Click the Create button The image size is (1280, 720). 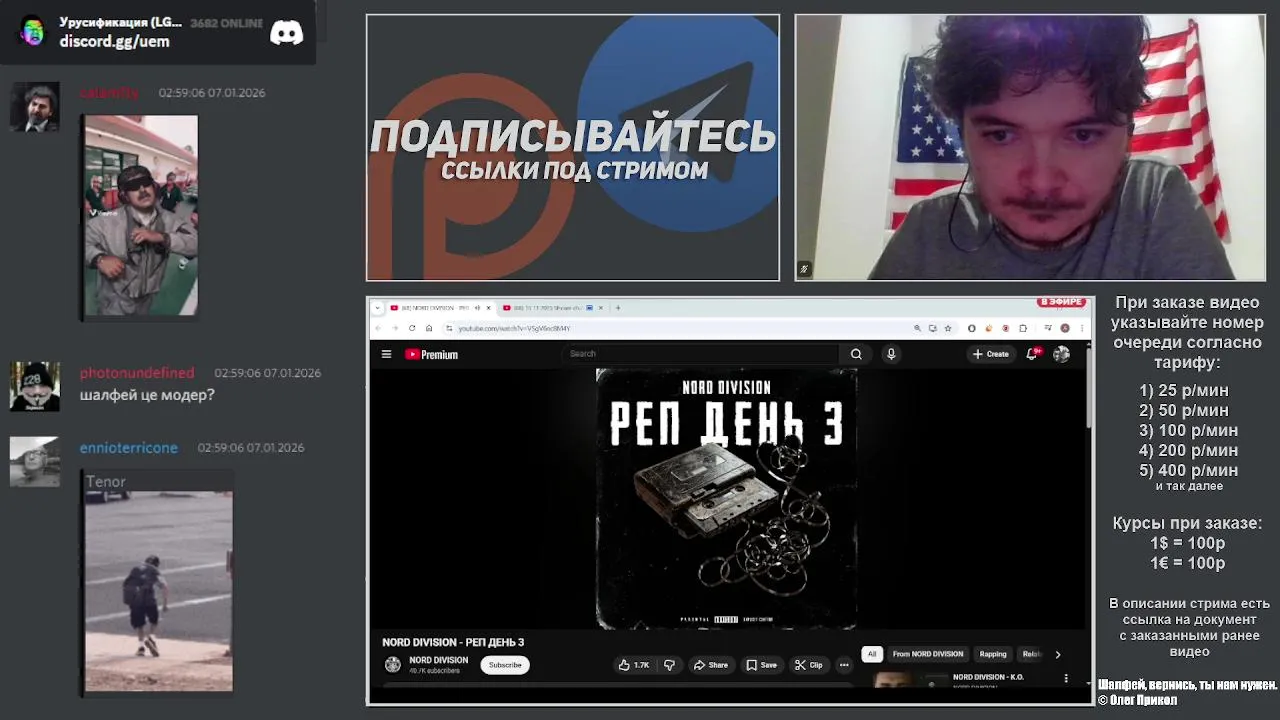(991, 354)
